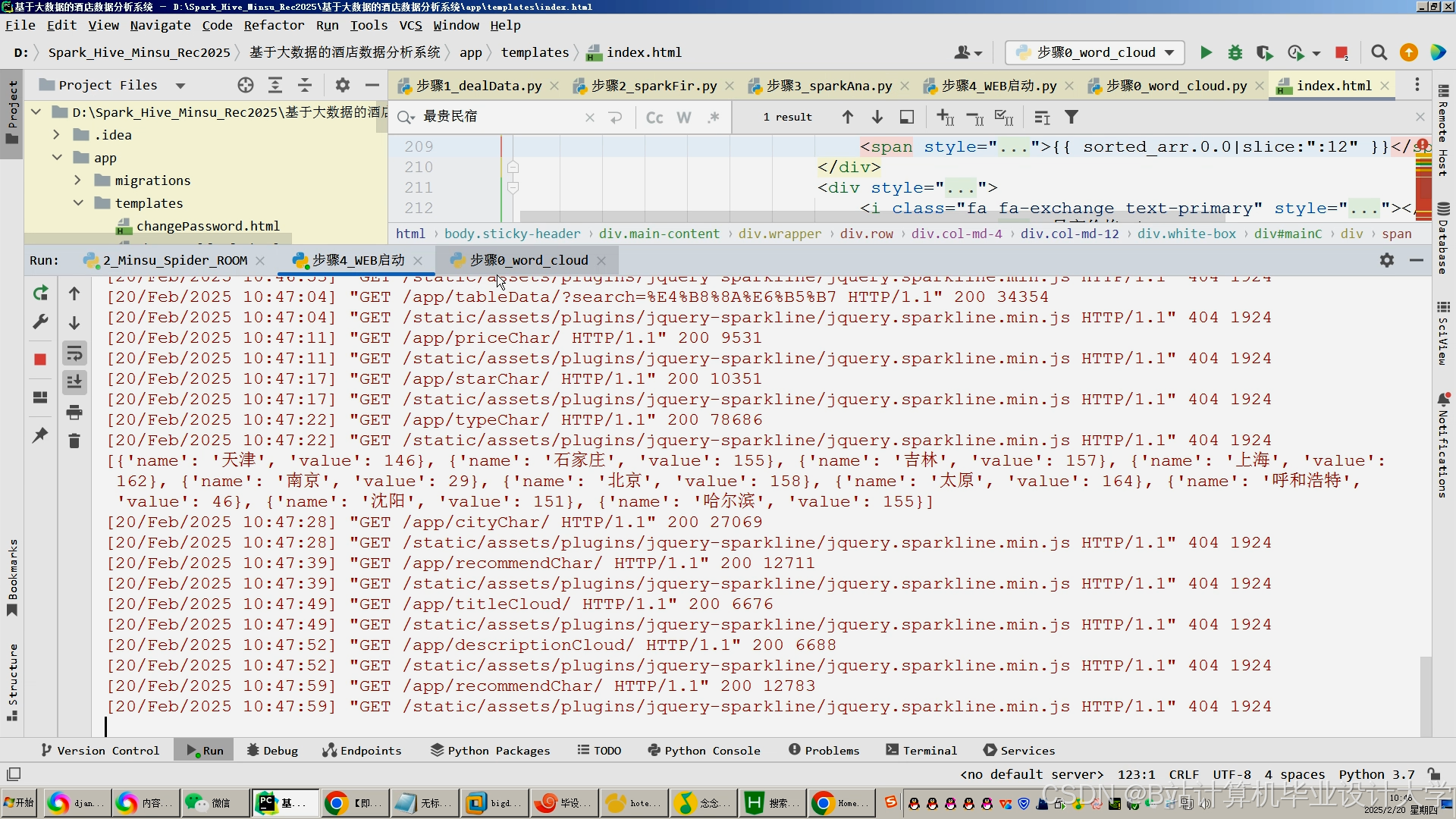Clear console output with trash icon
The width and height of the screenshot is (1456, 819).
pos(74,441)
